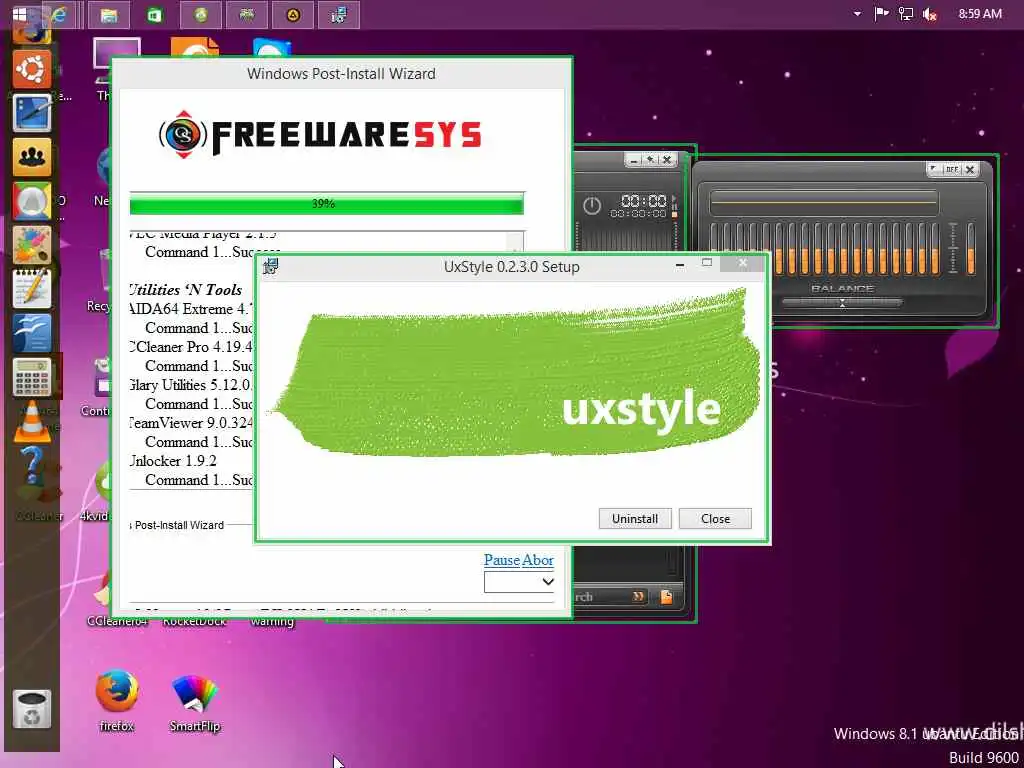Click the muted volume tray icon
Image resolution: width=1024 pixels, height=768 pixels.
pyautogui.click(x=930, y=14)
